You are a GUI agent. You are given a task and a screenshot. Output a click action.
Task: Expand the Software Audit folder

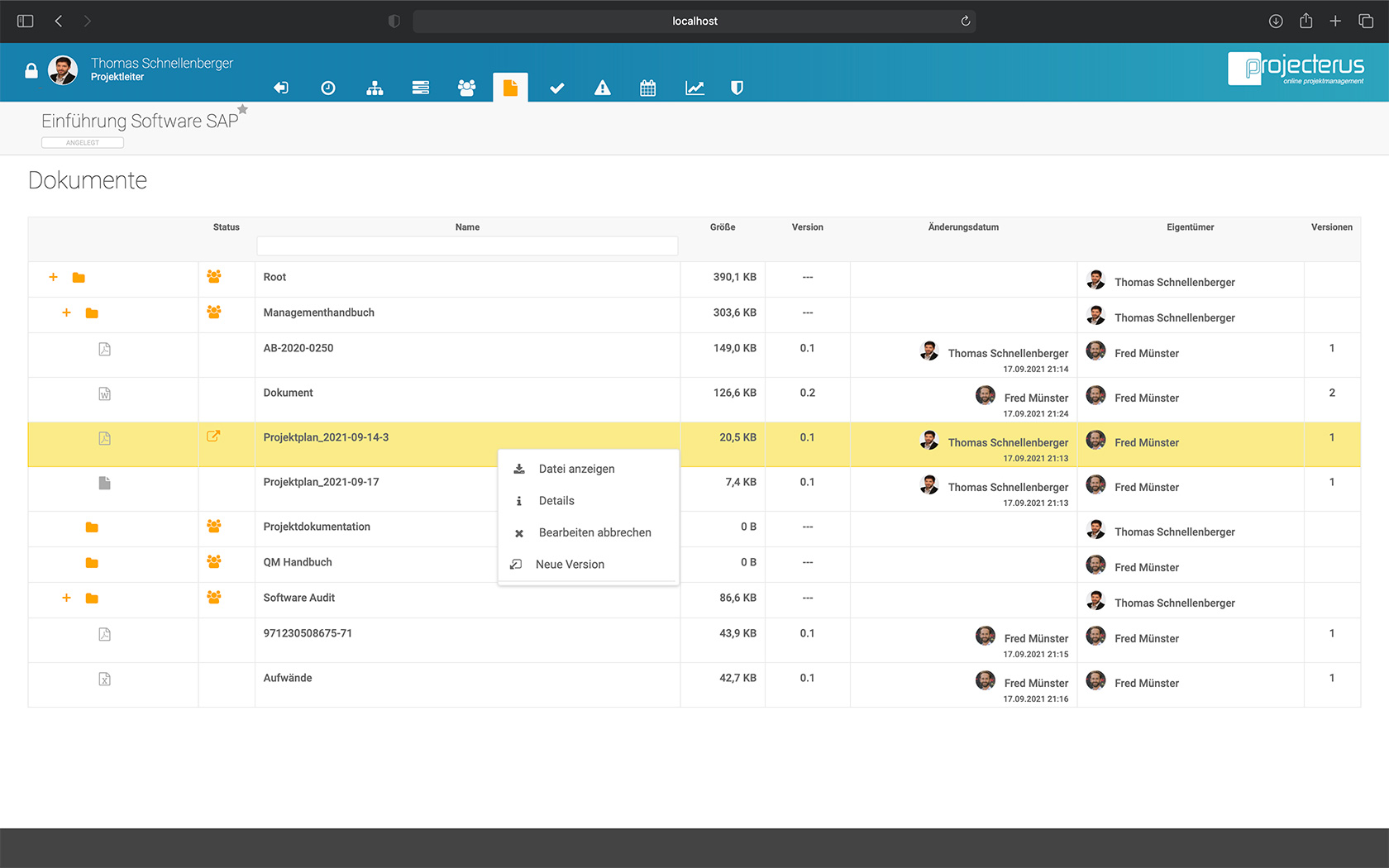click(66, 598)
